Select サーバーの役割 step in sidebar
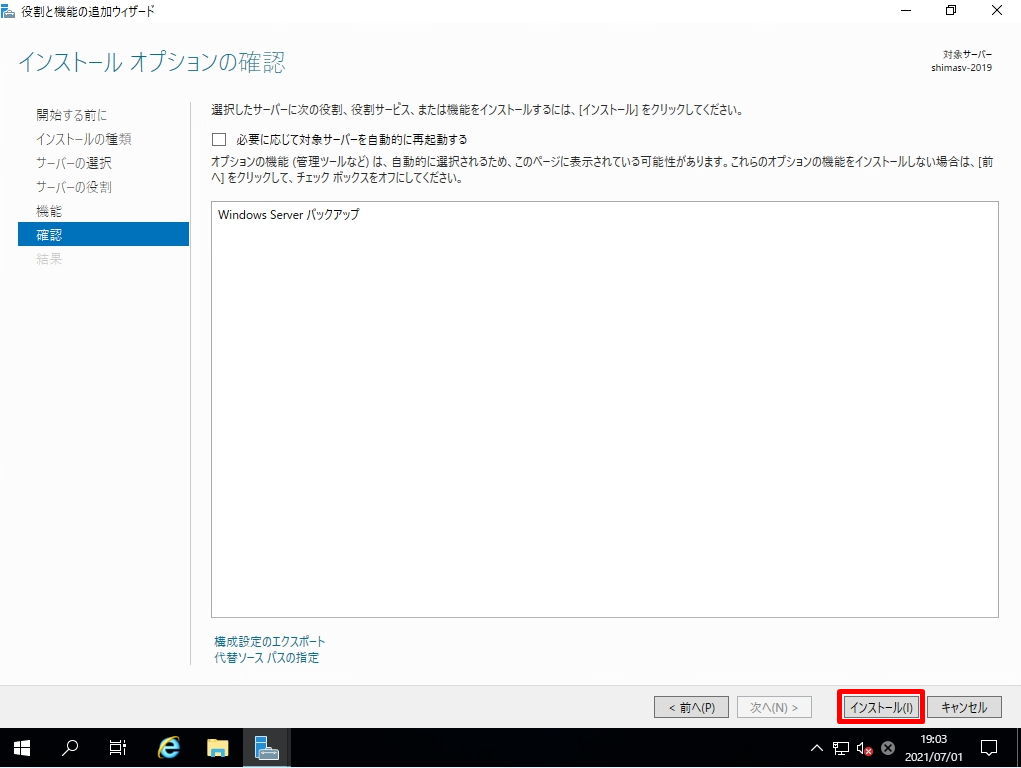1021x768 pixels. (x=74, y=187)
